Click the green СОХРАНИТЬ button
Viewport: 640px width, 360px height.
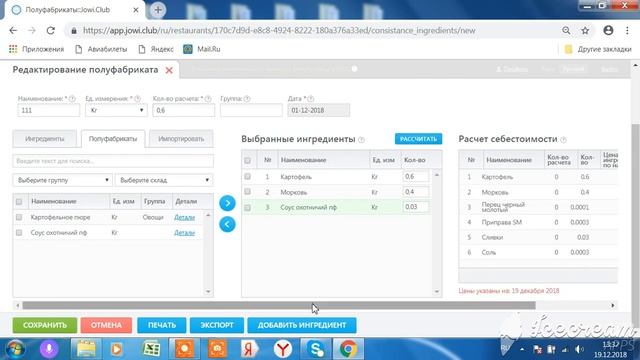pyautogui.click(x=45, y=325)
